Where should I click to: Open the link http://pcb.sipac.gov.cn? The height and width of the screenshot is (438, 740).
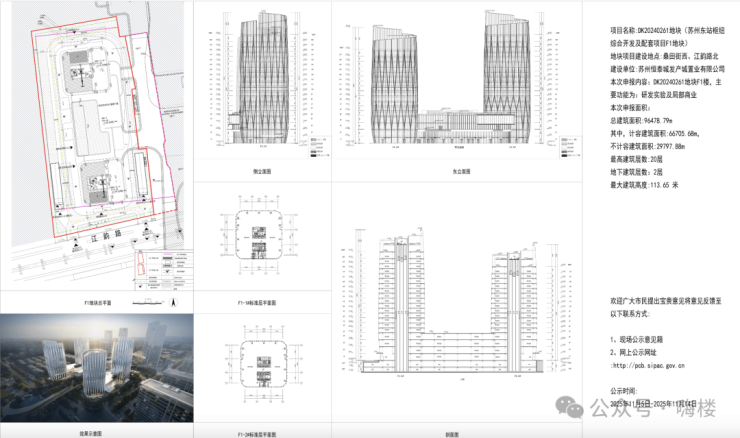[x=647, y=365]
